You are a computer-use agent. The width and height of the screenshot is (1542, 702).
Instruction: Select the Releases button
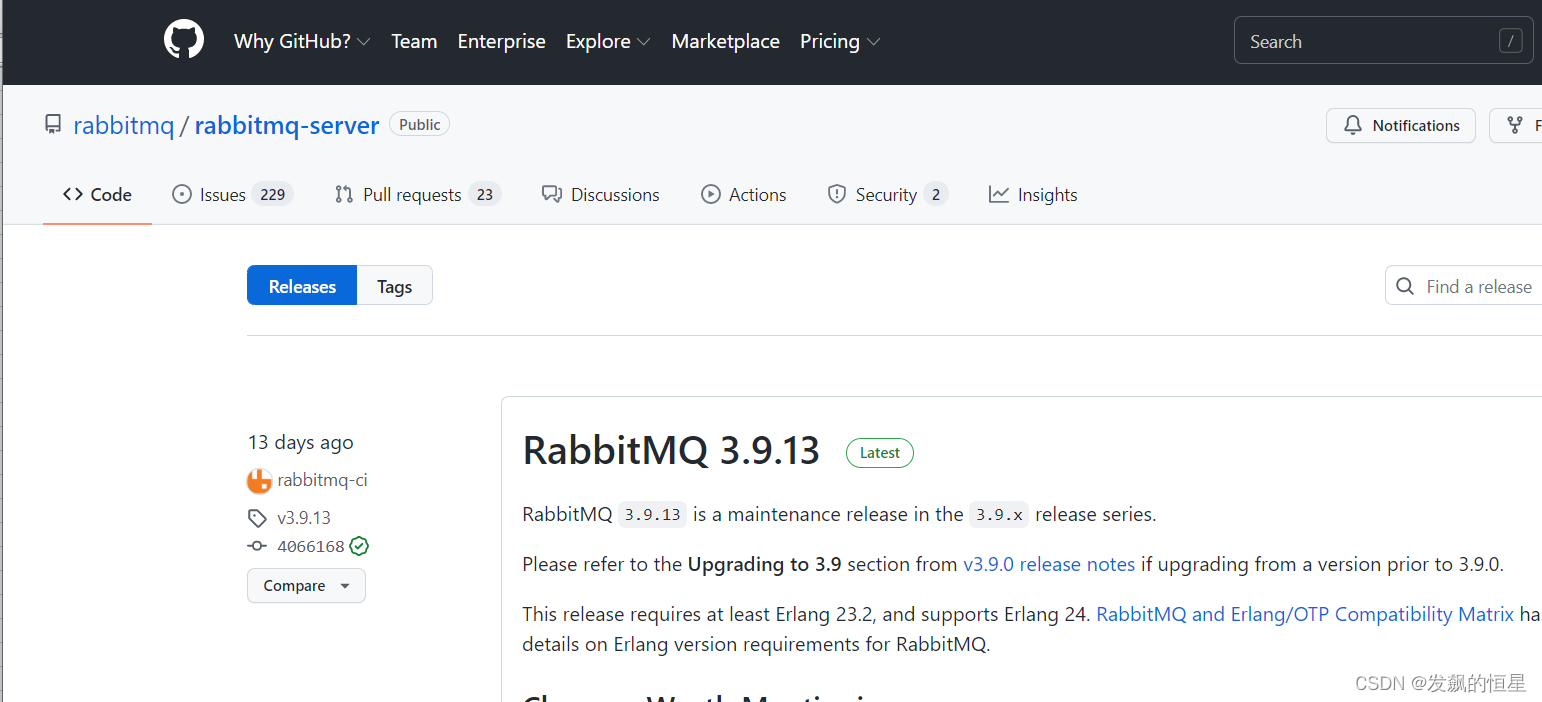302,286
